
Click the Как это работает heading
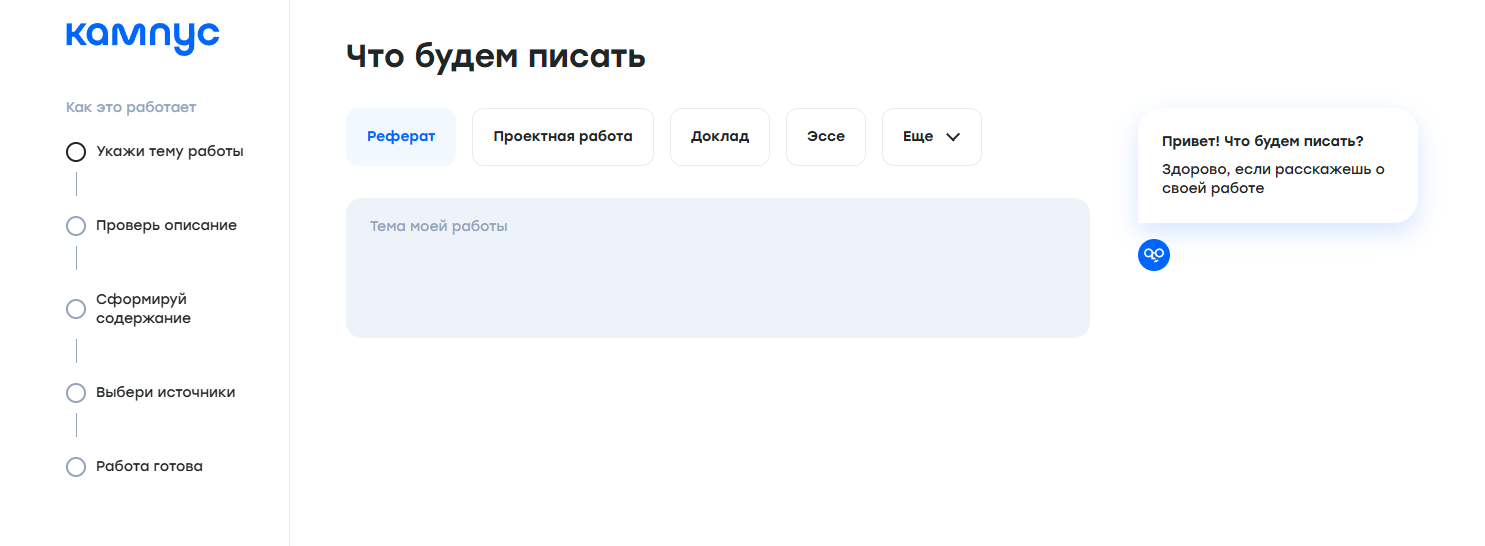(131, 107)
